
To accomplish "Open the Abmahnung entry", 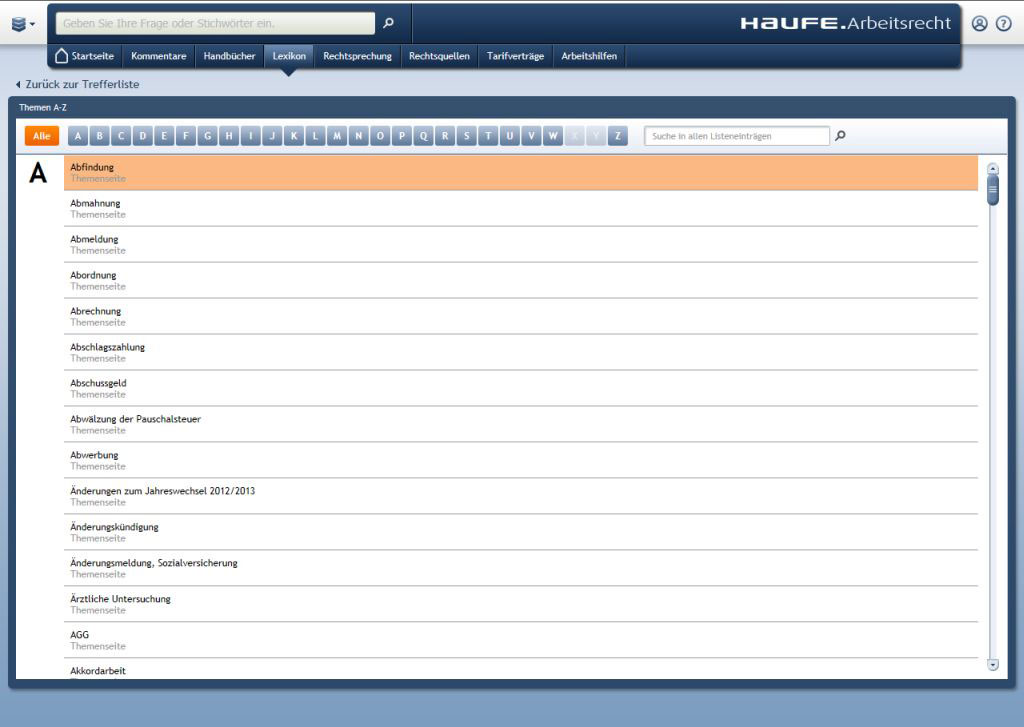I will [520, 208].
